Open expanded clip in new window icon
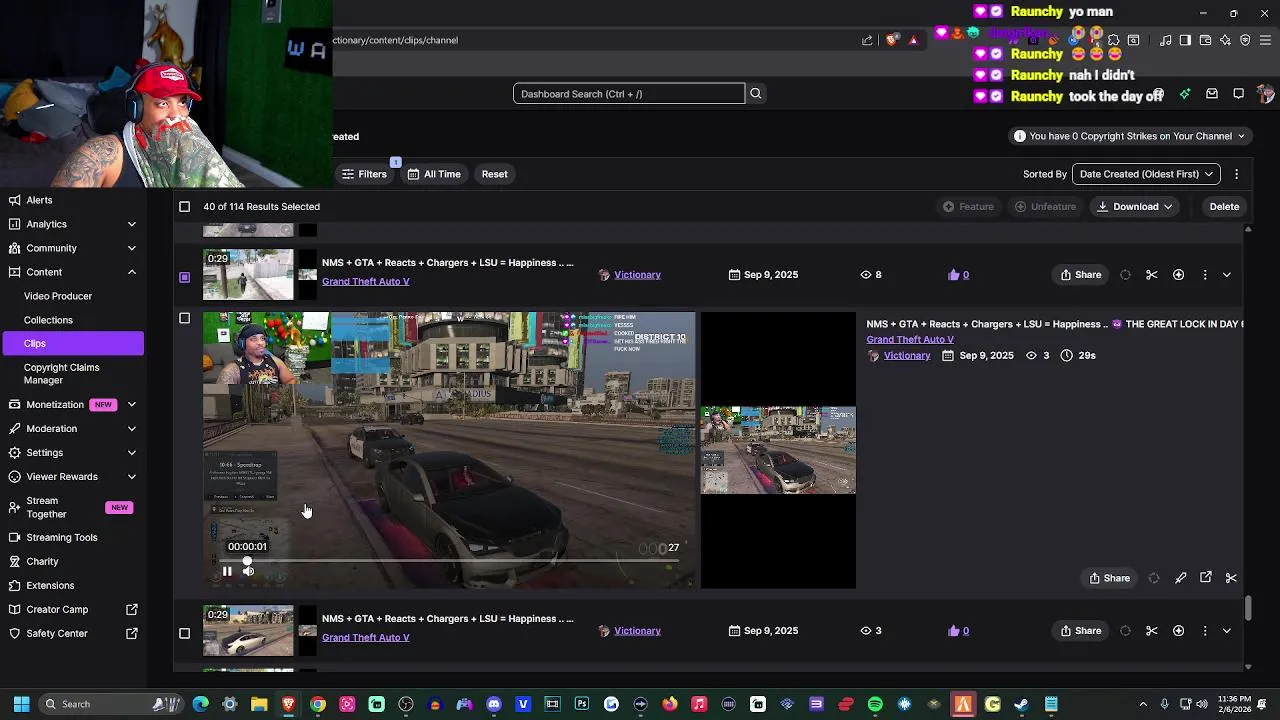1280x720 pixels. 1206,578
